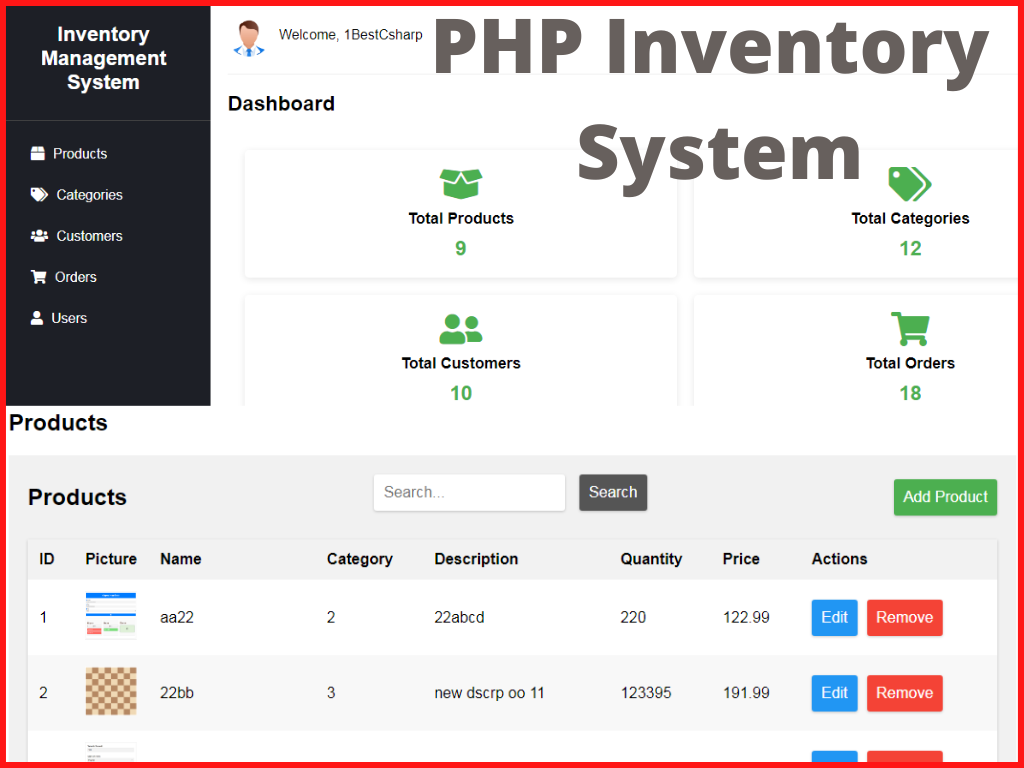Screen dimensions: 1024x768
Task: Click the Total Orders shopping cart icon
Action: click(x=909, y=327)
